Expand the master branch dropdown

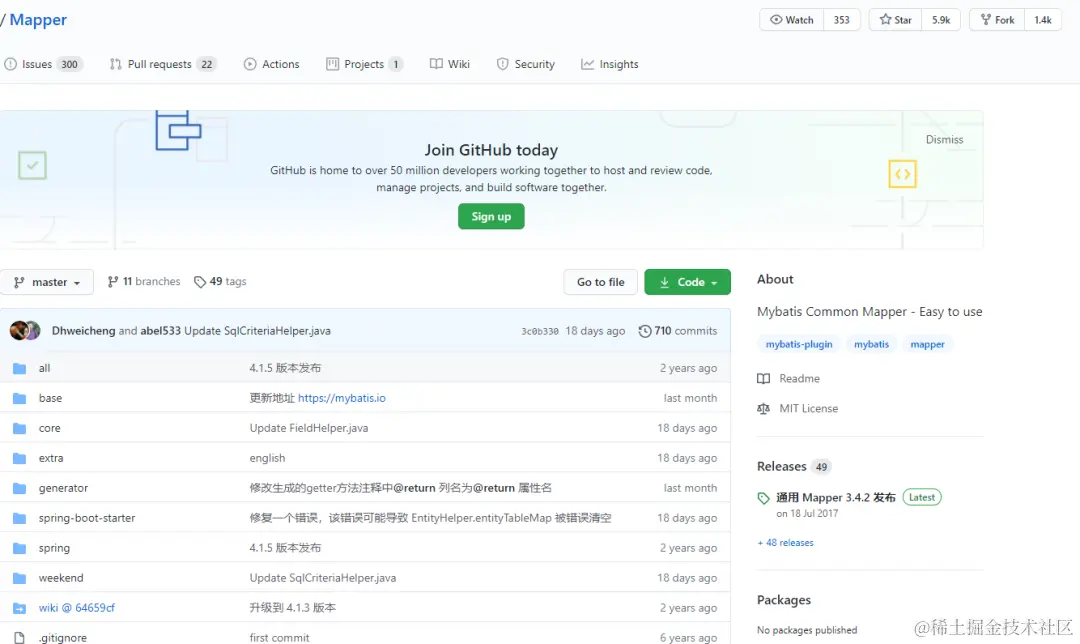[x=47, y=282]
